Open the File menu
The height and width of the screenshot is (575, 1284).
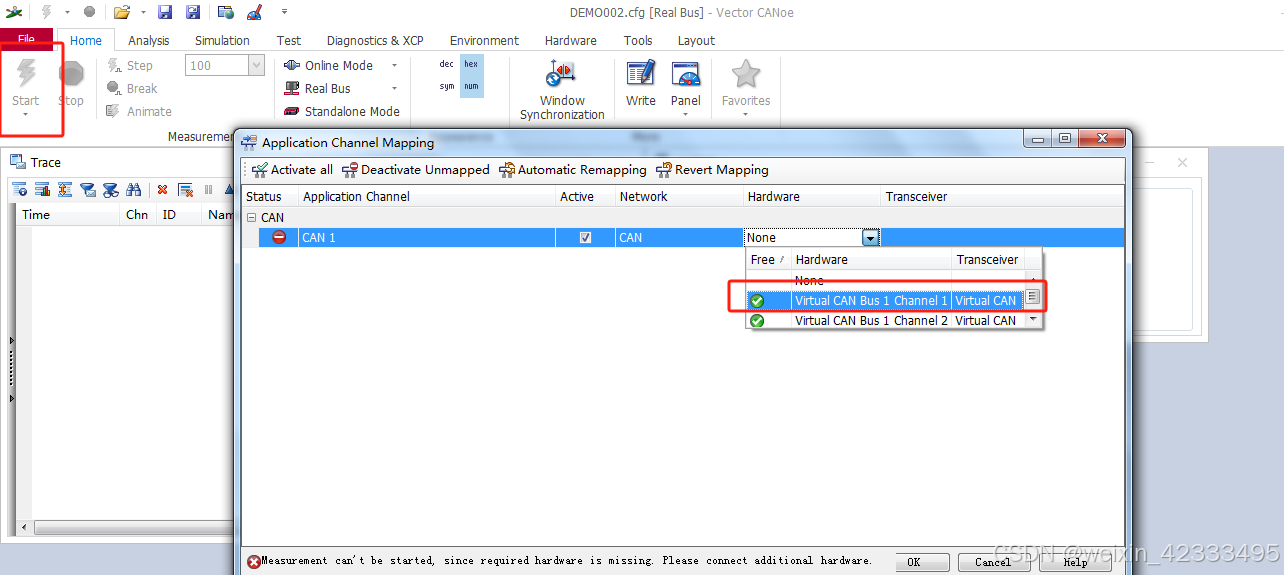(26, 40)
